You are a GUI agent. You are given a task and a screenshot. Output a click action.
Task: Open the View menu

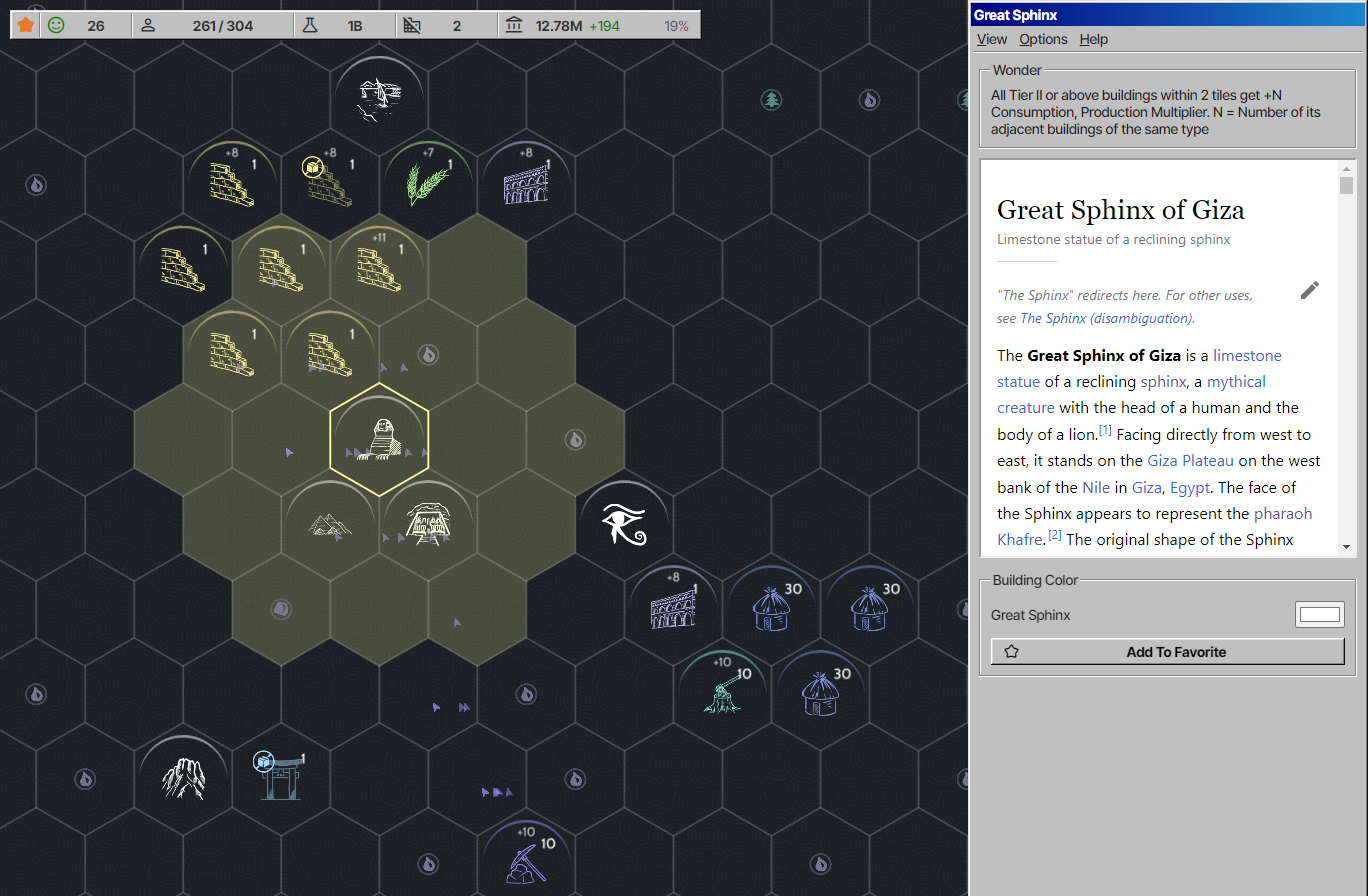992,39
